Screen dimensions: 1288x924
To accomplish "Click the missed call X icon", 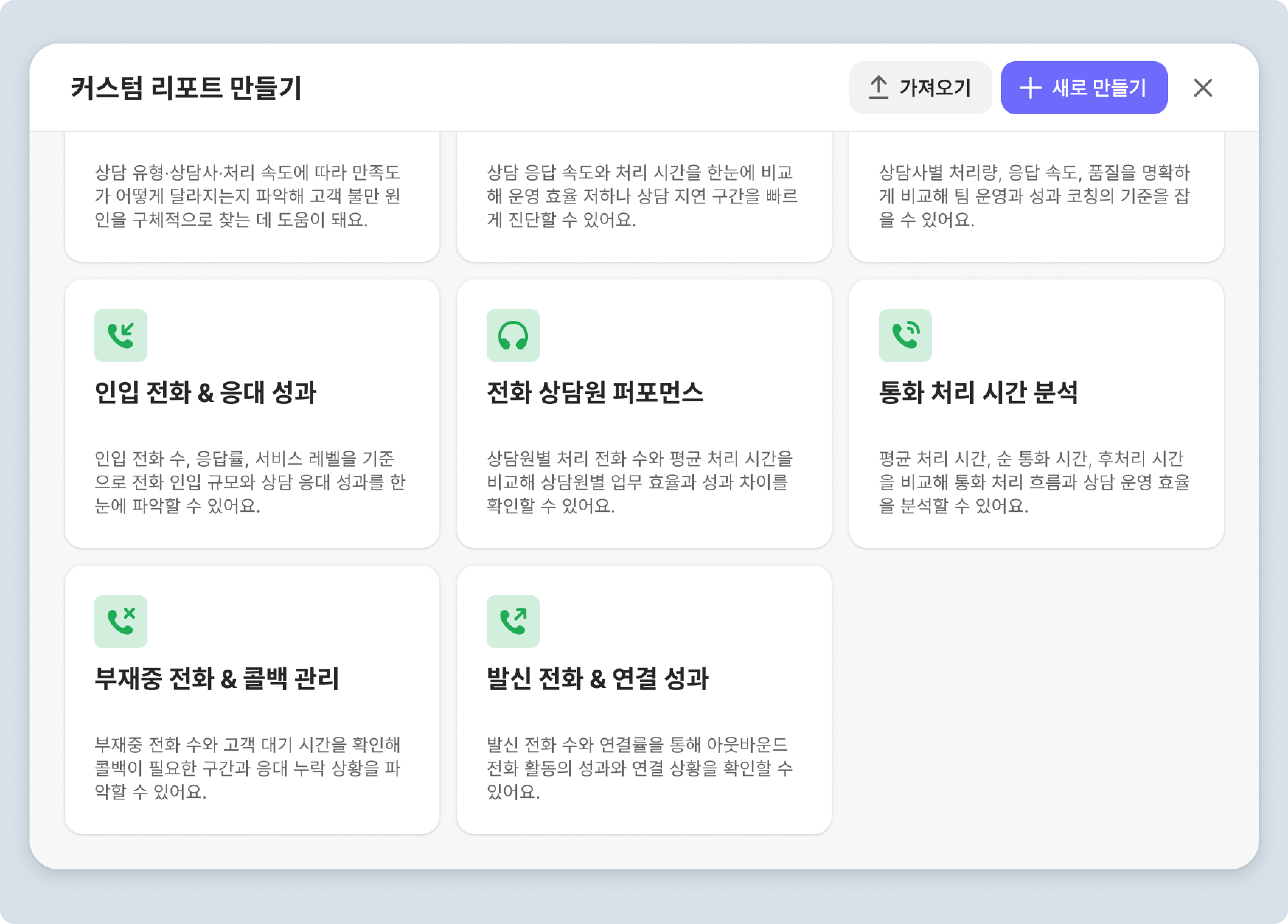I will (x=121, y=621).
